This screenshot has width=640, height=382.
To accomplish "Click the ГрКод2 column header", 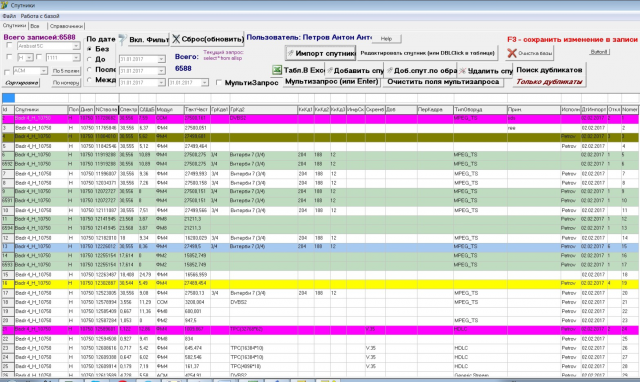I will pos(264,109).
